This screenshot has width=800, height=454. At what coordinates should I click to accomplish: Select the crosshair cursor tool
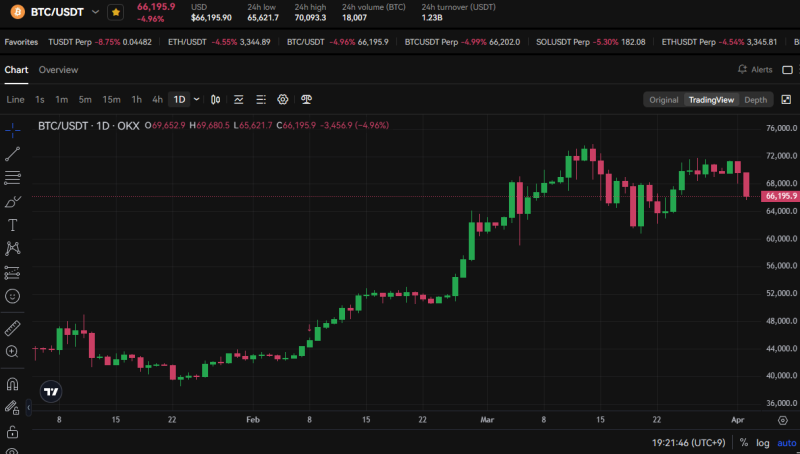coord(13,130)
